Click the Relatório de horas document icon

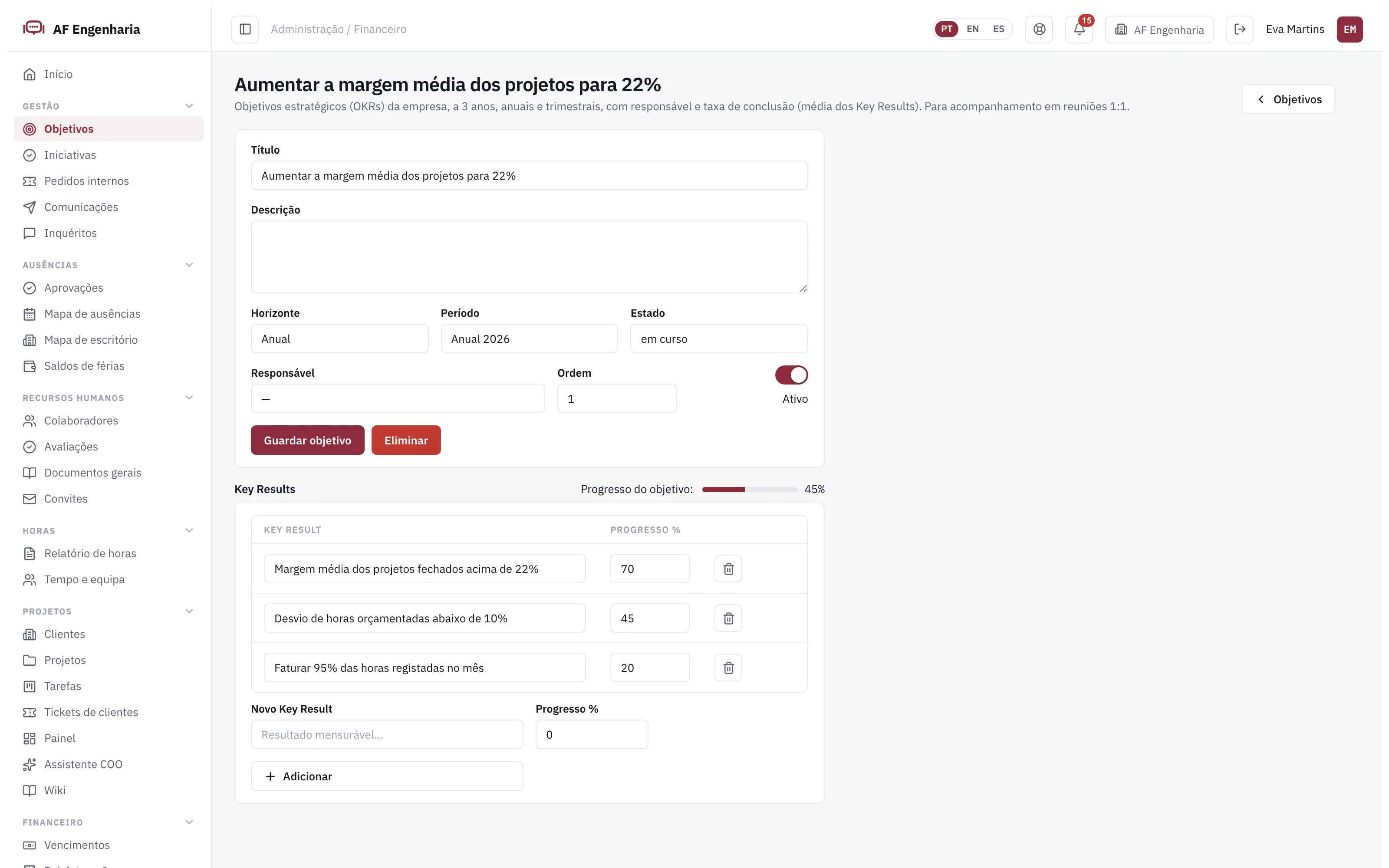[x=29, y=553]
